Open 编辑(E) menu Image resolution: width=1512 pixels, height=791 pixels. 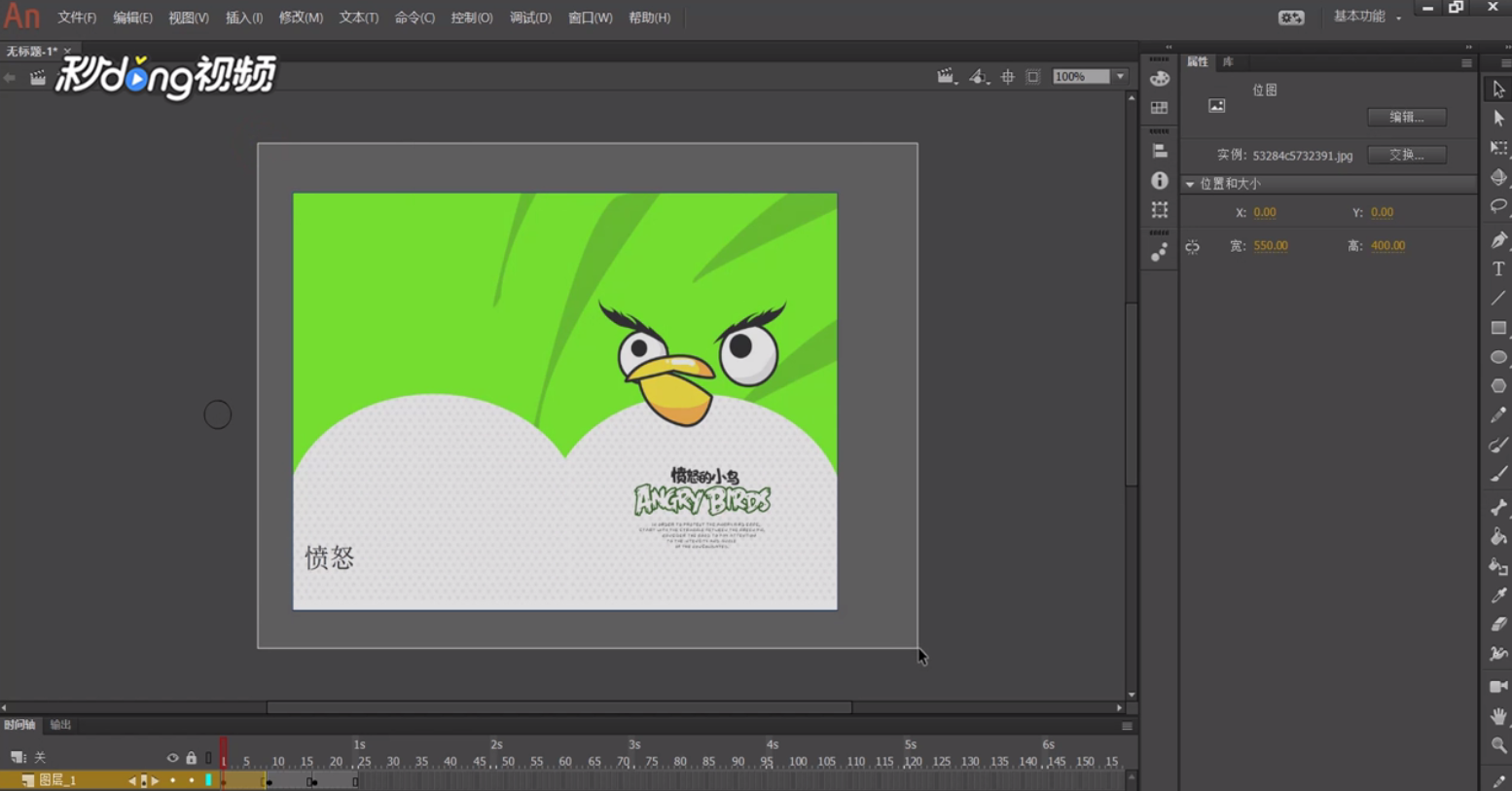coord(132,18)
